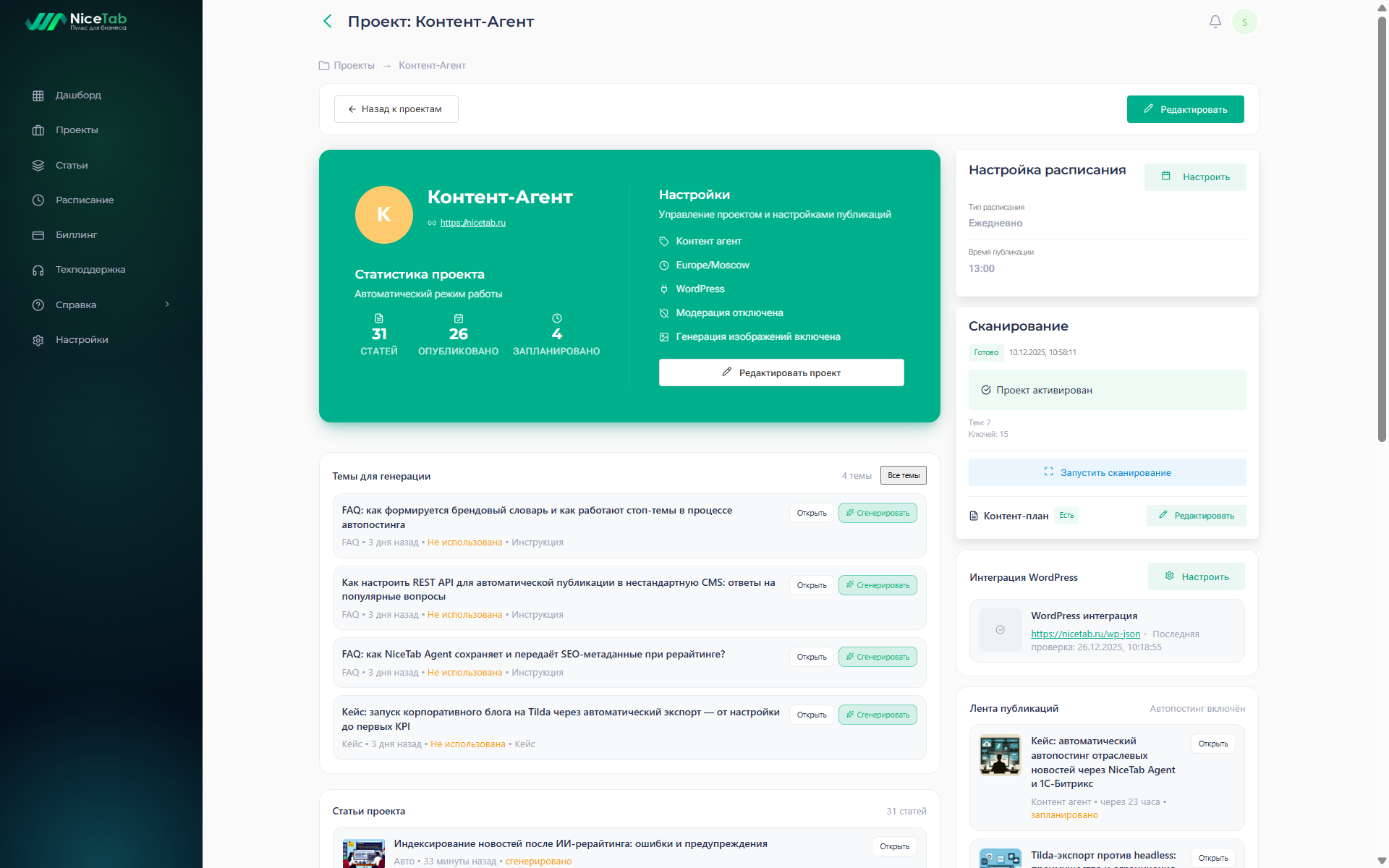
Task: Open the брендовый словарь FAQ topic
Action: 812,513
